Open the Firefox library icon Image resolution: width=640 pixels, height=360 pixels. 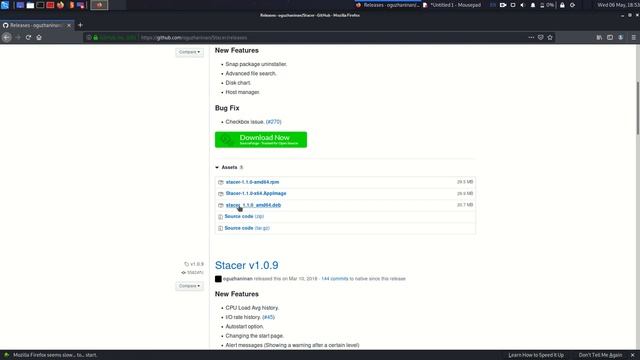pyautogui.click(x=599, y=37)
